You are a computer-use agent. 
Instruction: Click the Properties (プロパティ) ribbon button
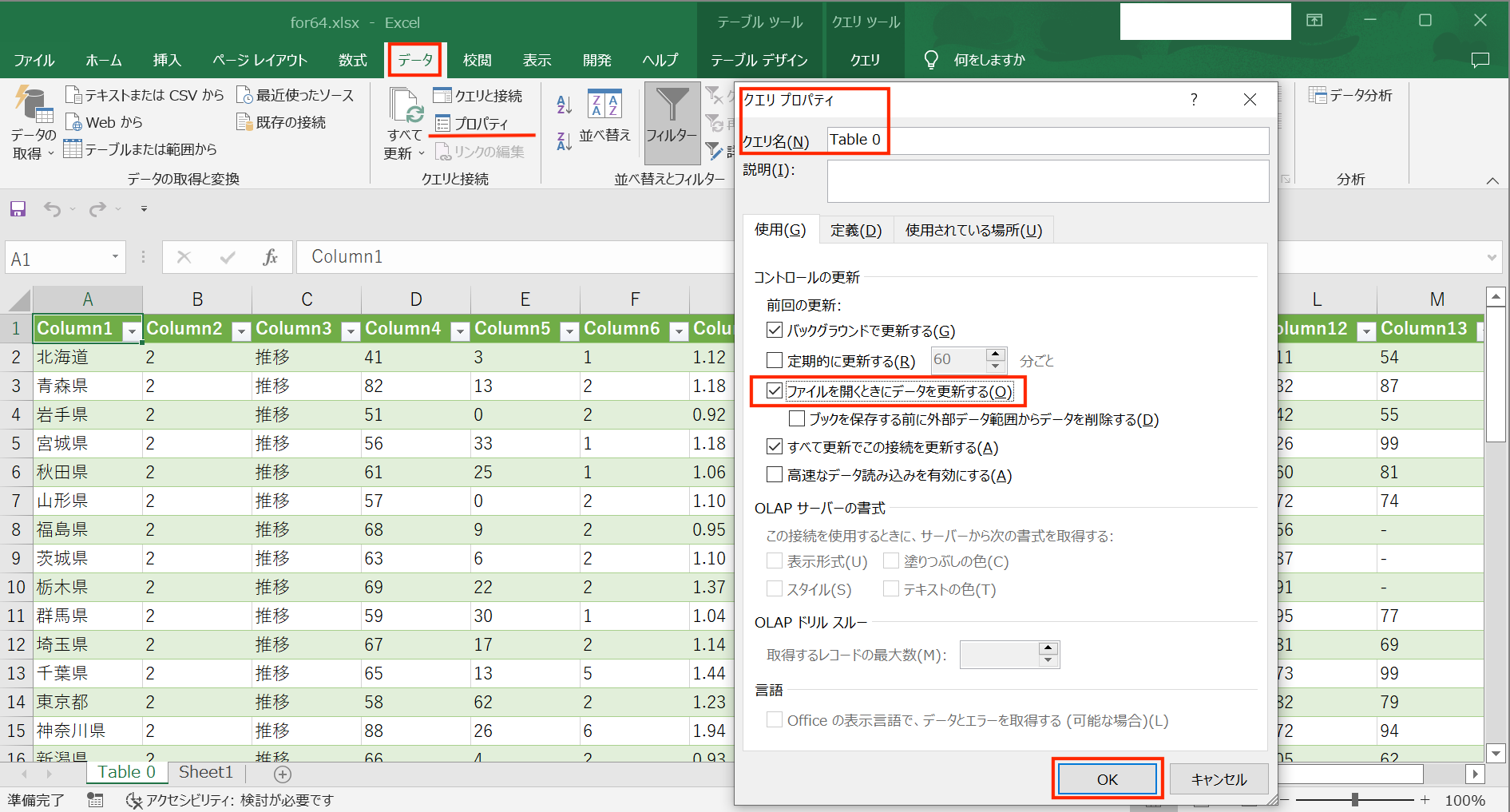point(472,124)
